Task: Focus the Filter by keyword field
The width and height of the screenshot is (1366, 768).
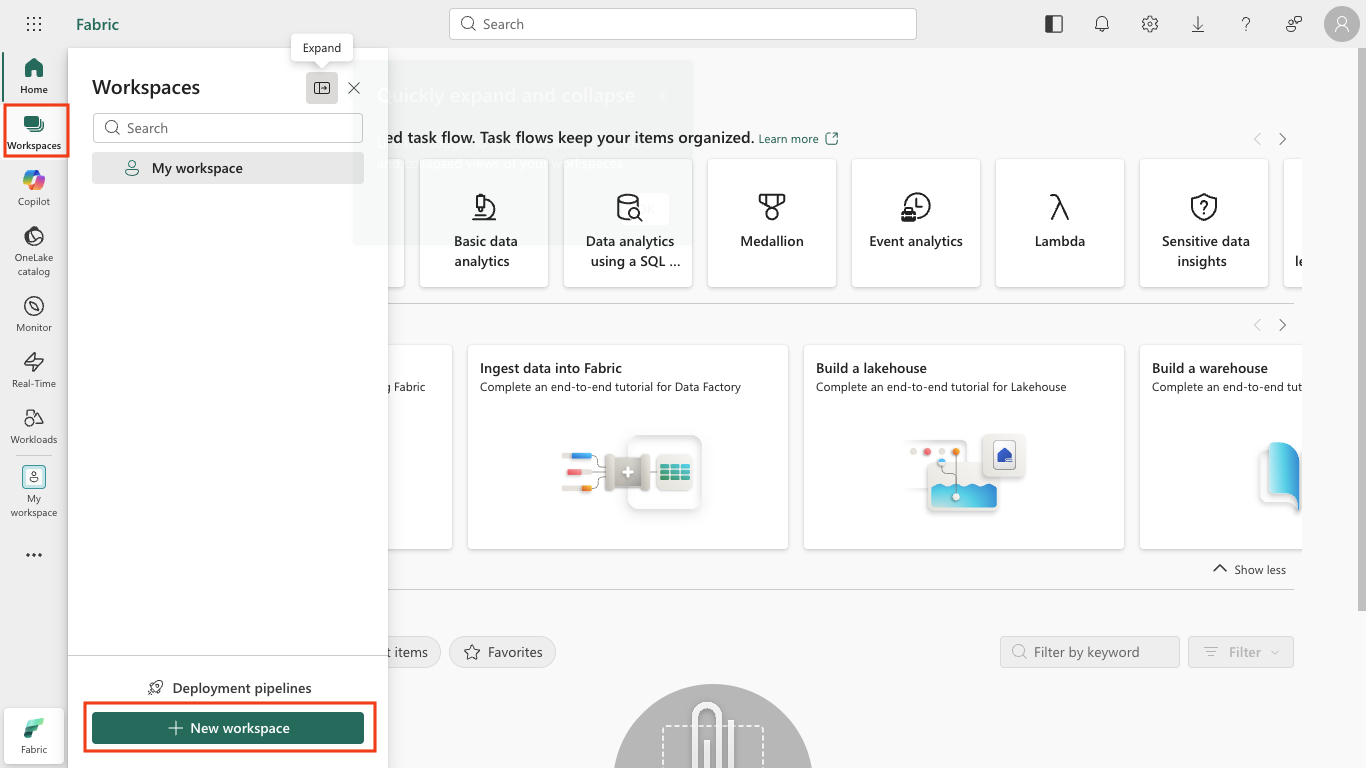Action: point(1090,652)
